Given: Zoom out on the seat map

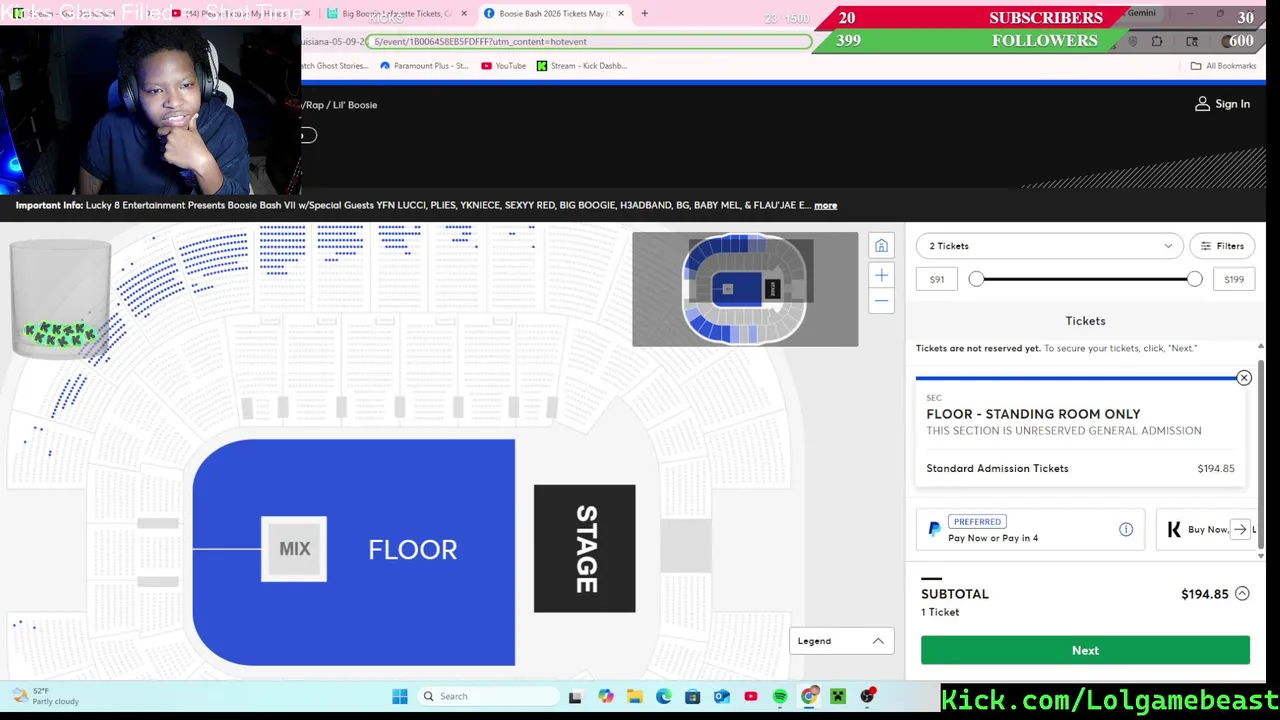Looking at the screenshot, I should [881, 301].
